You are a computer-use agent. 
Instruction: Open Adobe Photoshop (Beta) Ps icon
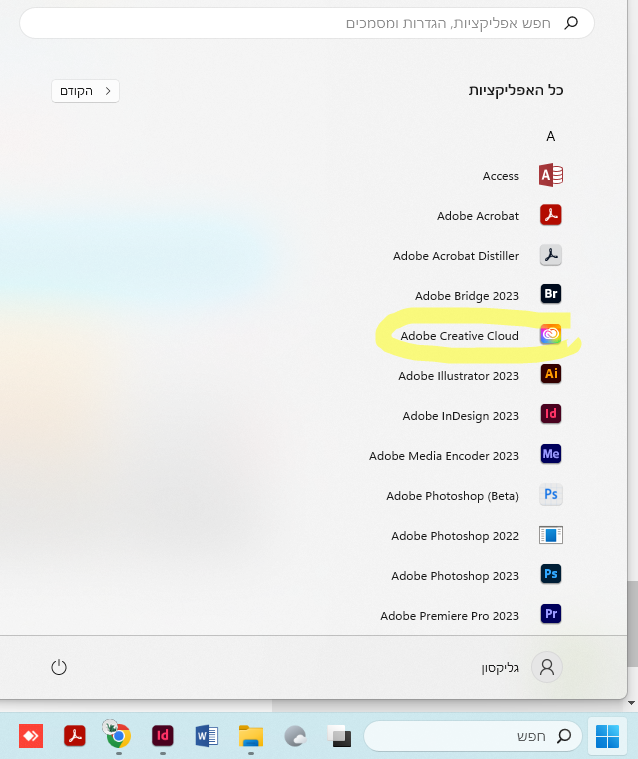click(551, 494)
